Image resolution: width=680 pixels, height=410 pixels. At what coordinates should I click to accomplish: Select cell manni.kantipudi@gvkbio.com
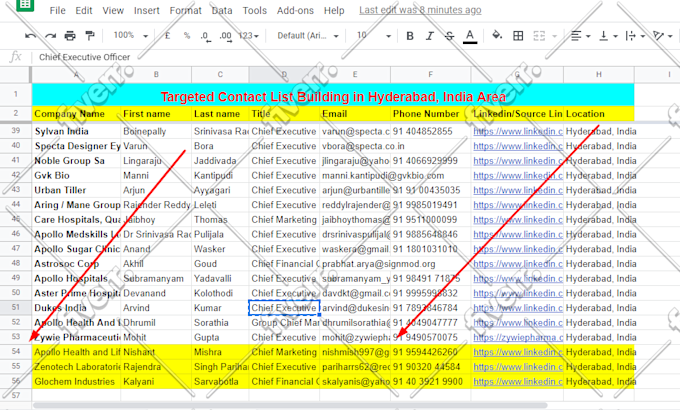[x=355, y=175]
